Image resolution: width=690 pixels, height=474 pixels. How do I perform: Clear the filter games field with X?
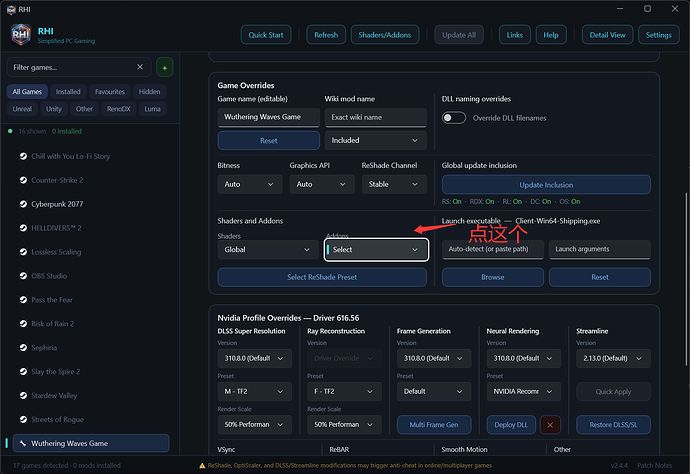(x=140, y=67)
